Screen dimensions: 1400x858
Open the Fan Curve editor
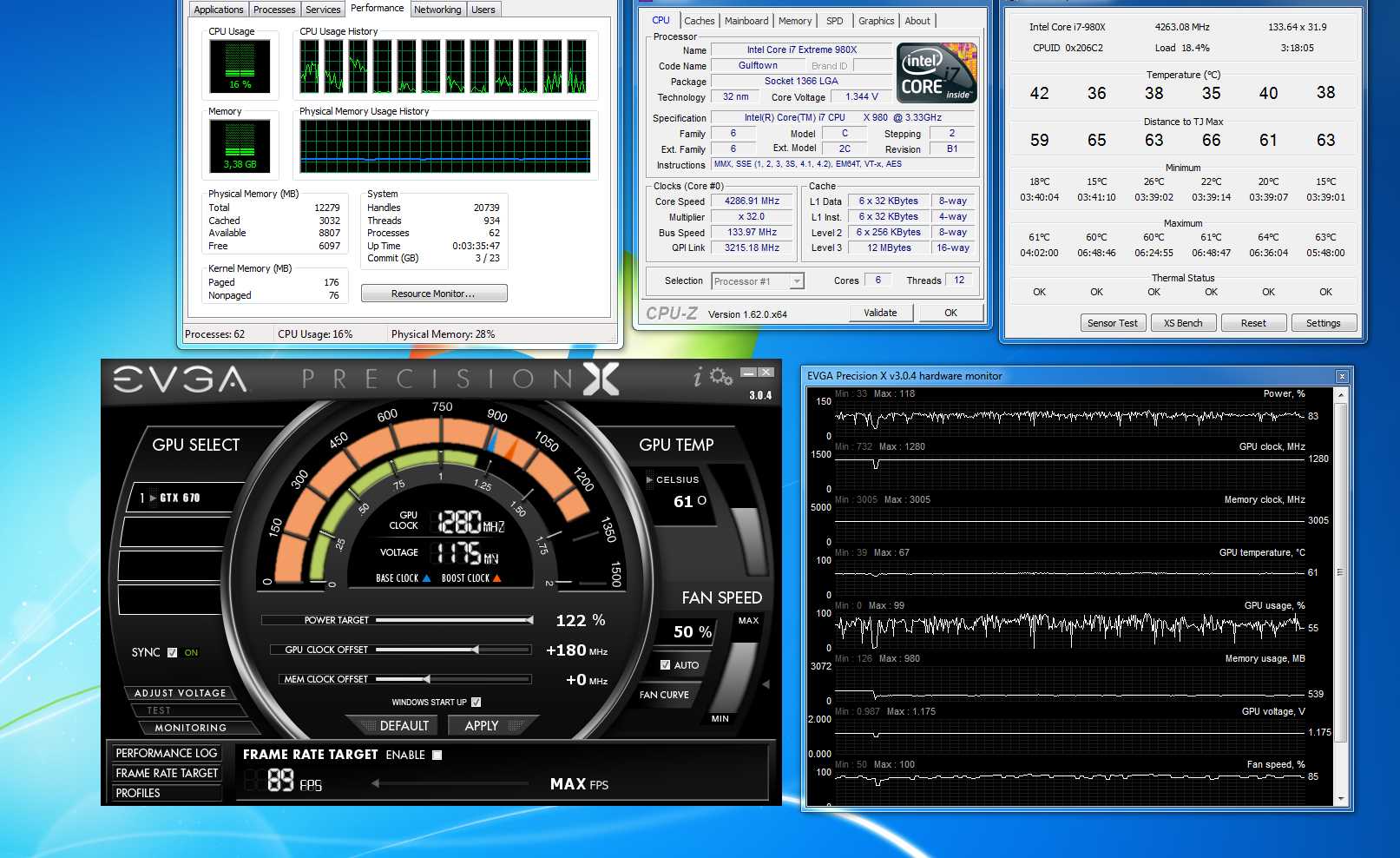[x=665, y=695]
